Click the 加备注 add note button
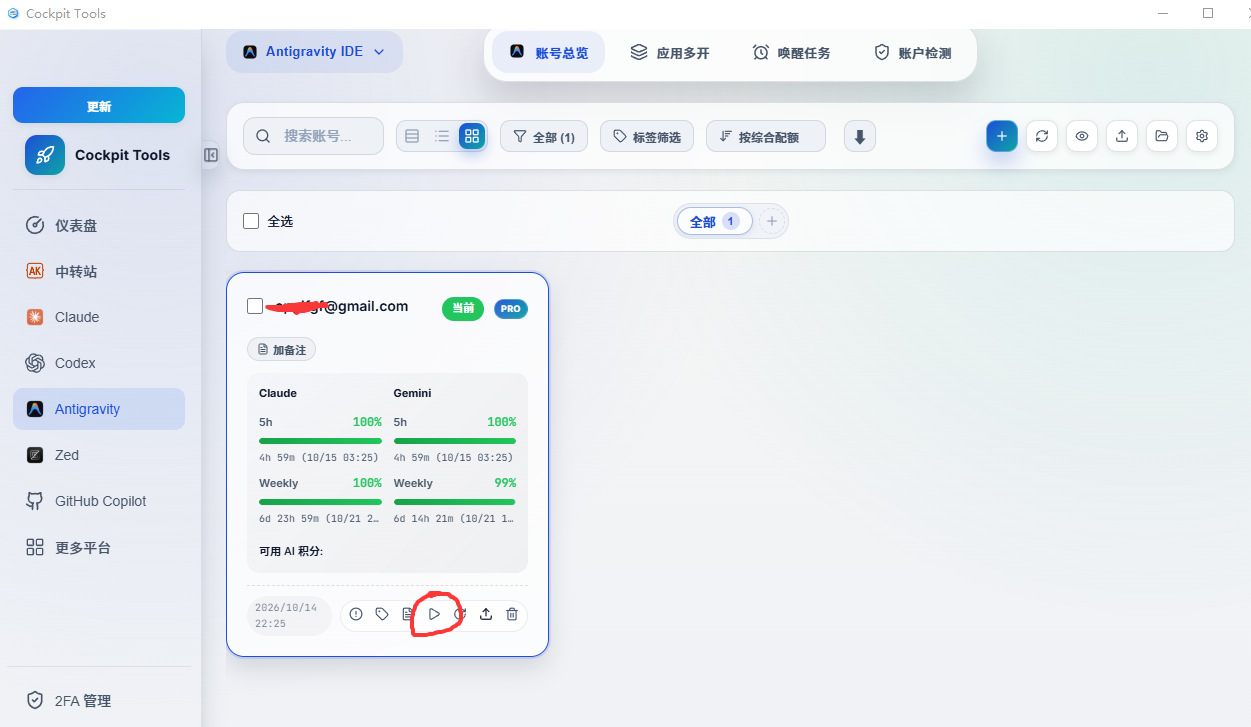 282,350
